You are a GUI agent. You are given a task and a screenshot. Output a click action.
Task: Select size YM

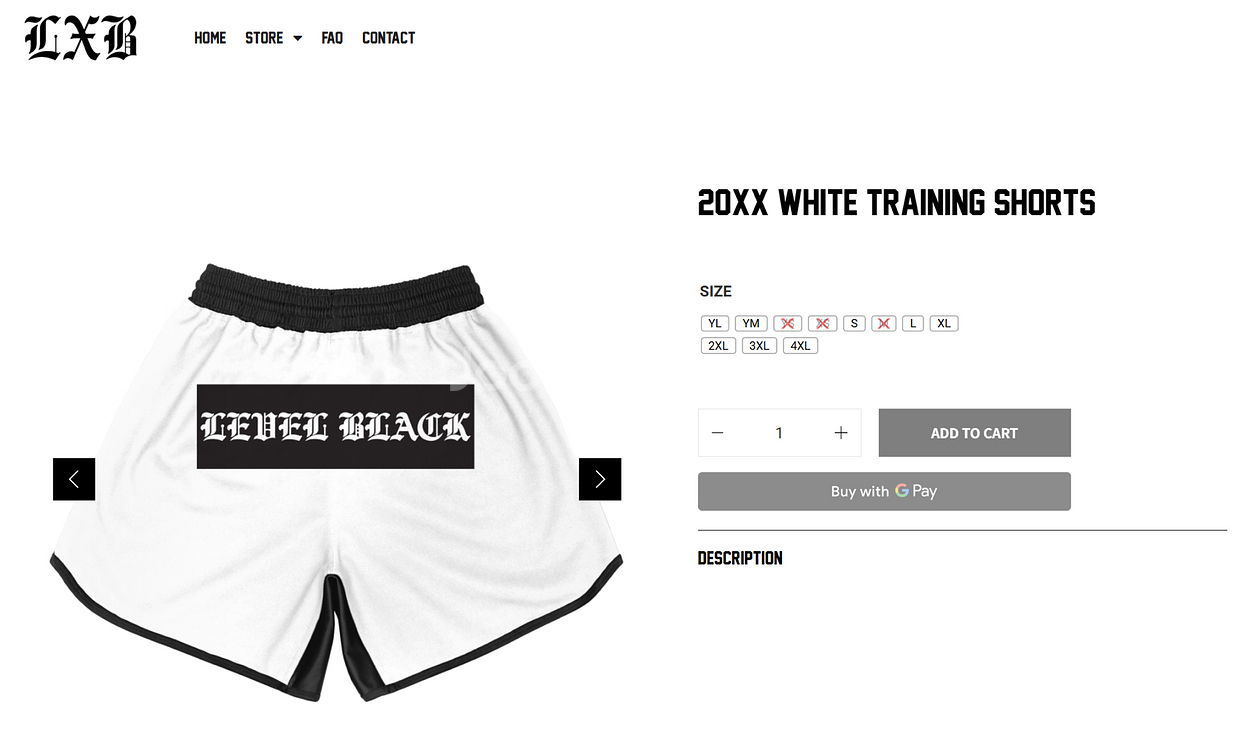(x=751, y=324)
